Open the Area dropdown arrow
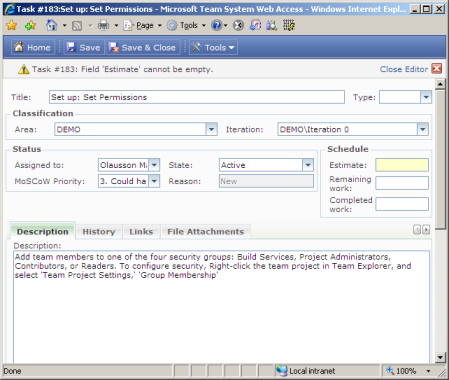 211,129
